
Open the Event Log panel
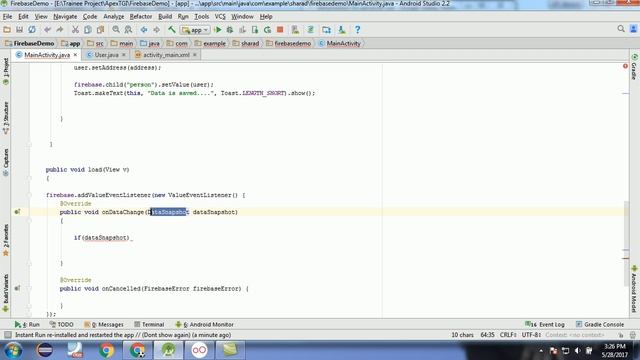pyautogui.click(x=544, y=324)
